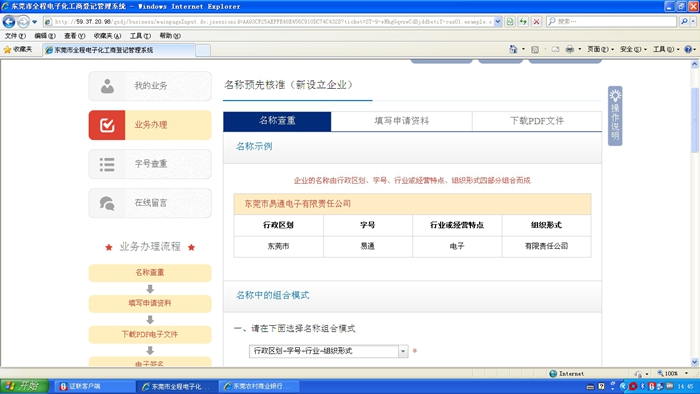Viewport: 700px width, 394px height.
Task: Switch to the 下载PDF文件 tab
Action: [x=537, y=121]
